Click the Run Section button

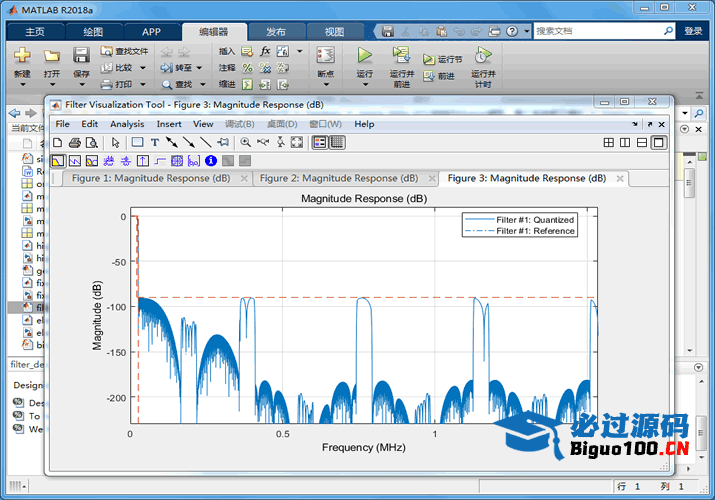click(442, 59)
